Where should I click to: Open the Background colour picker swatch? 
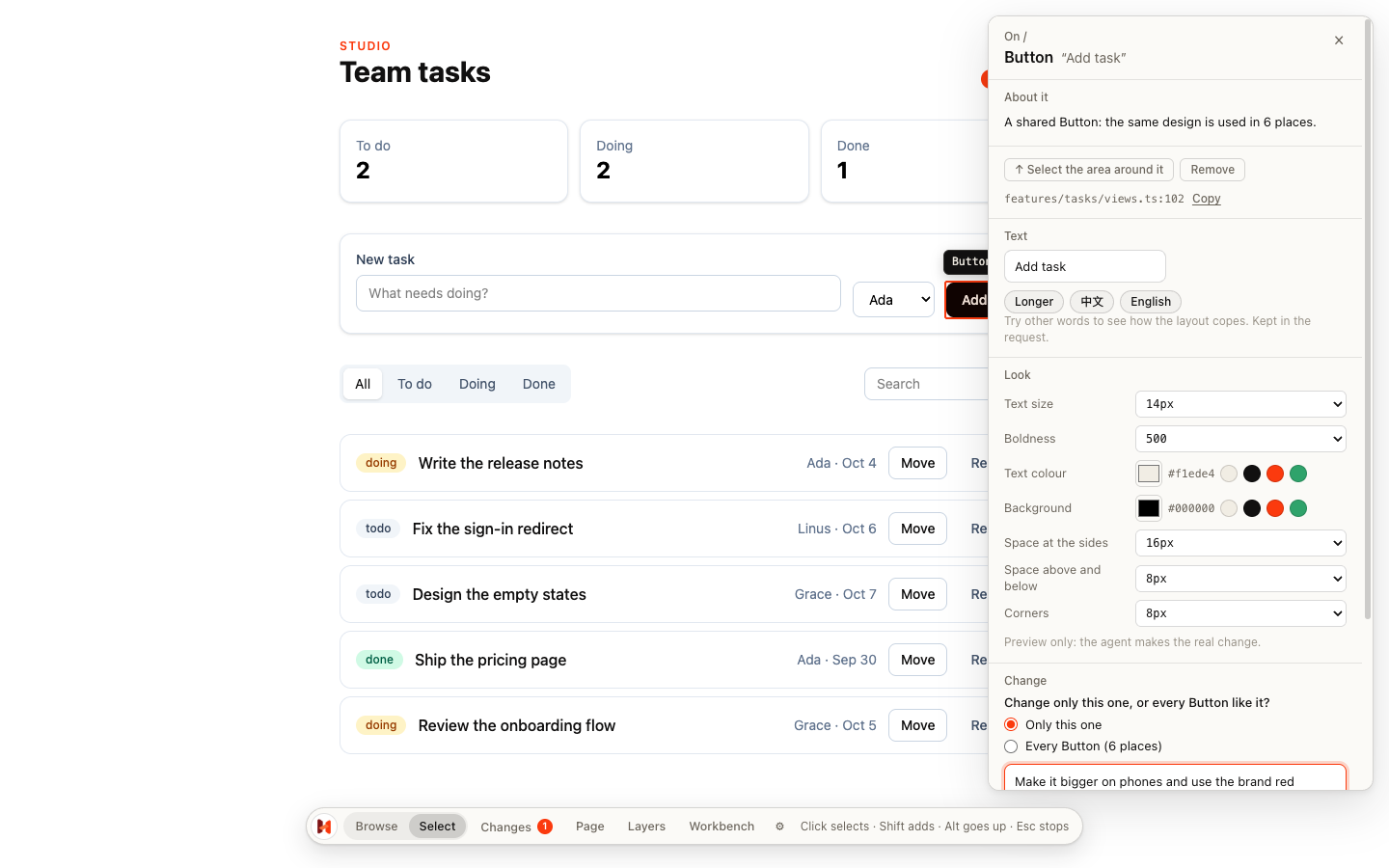tap(1149, 508)
